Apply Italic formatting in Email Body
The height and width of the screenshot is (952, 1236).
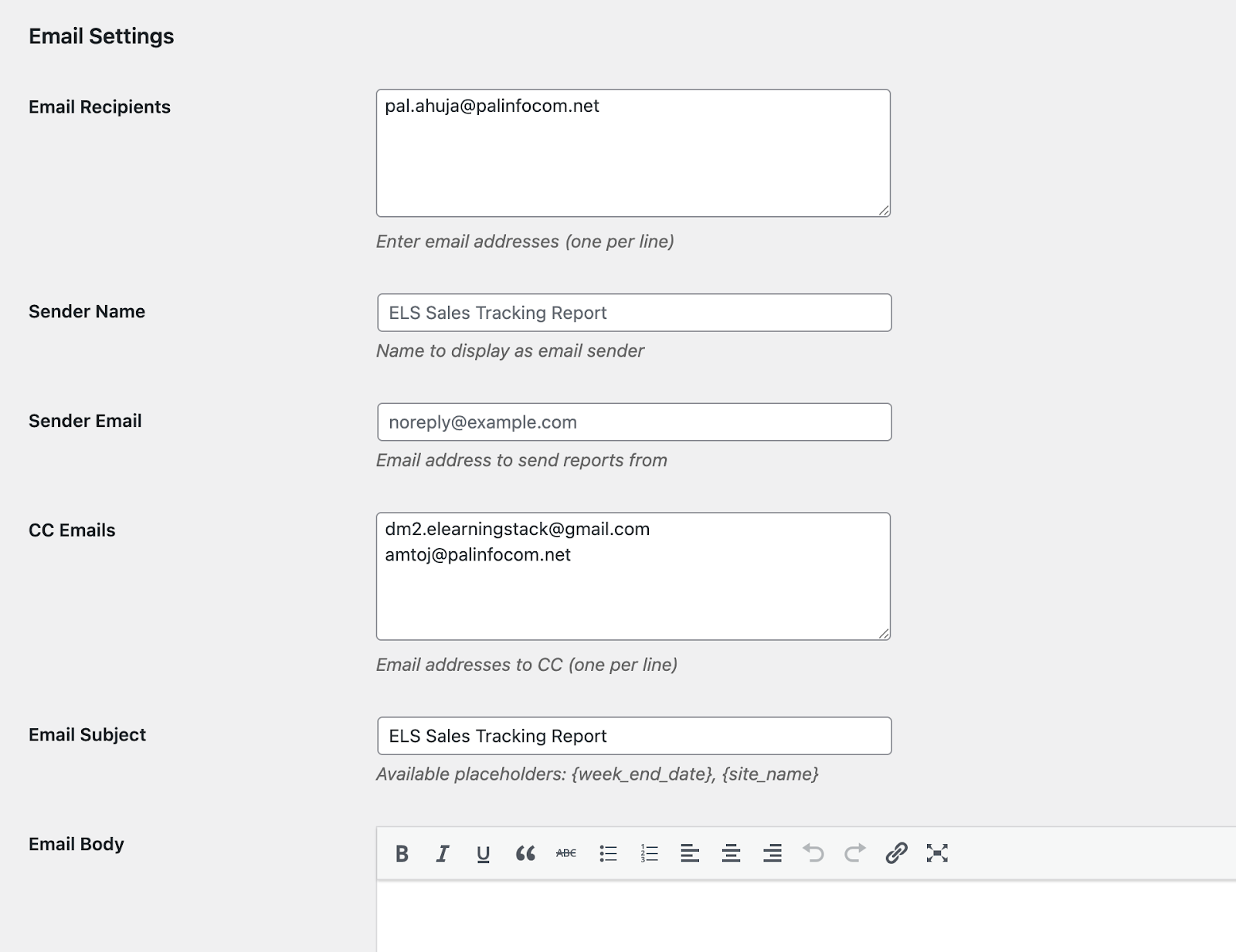[x=443, y=853]
